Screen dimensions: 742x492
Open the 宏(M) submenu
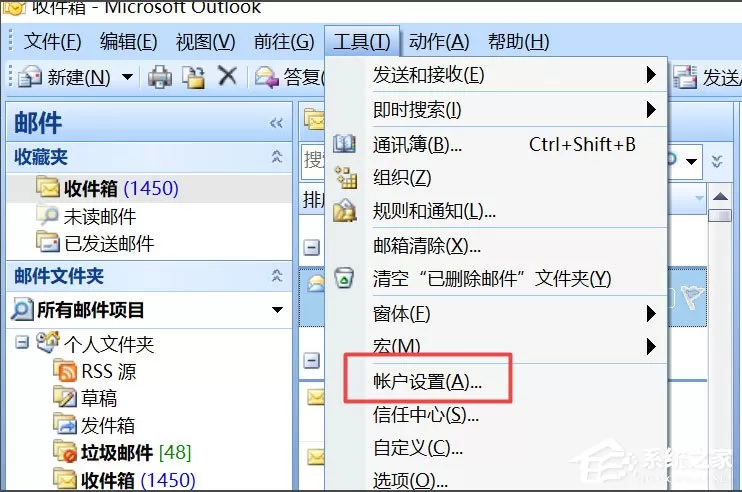pyautogui.click(x=495, y=346)
